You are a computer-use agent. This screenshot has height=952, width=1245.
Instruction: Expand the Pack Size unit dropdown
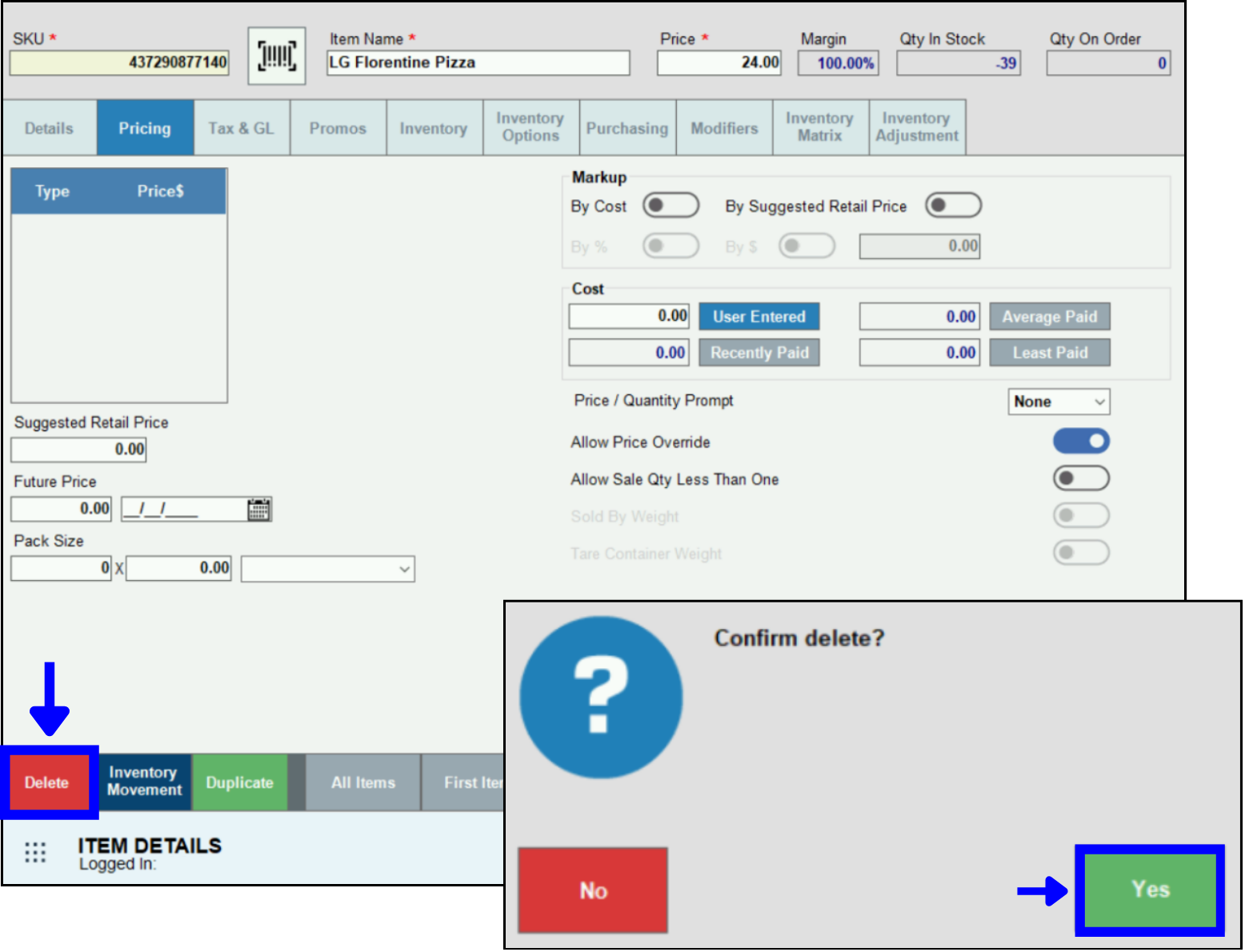coord(327,569)
